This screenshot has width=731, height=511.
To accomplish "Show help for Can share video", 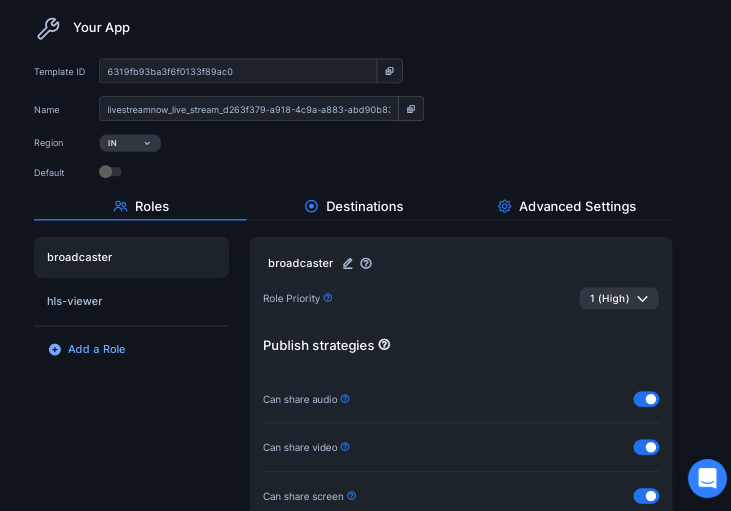I will point(345,447).
